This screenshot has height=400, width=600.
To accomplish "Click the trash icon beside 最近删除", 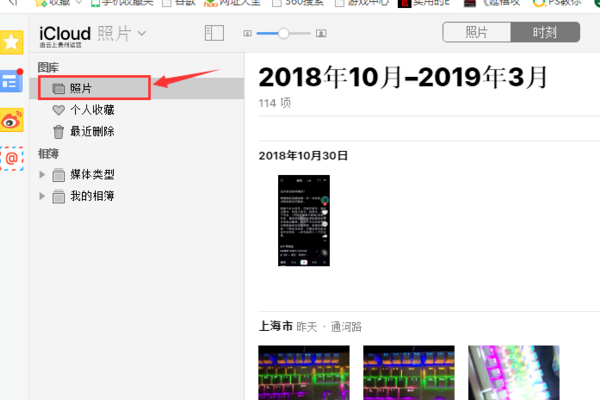I will tap(59, 132).
